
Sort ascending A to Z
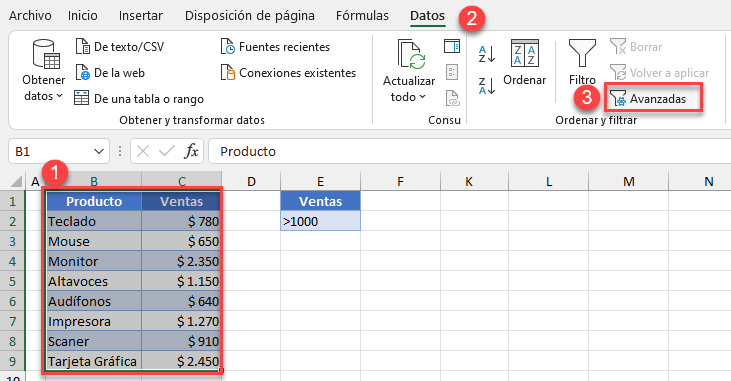tap(487, 54)
